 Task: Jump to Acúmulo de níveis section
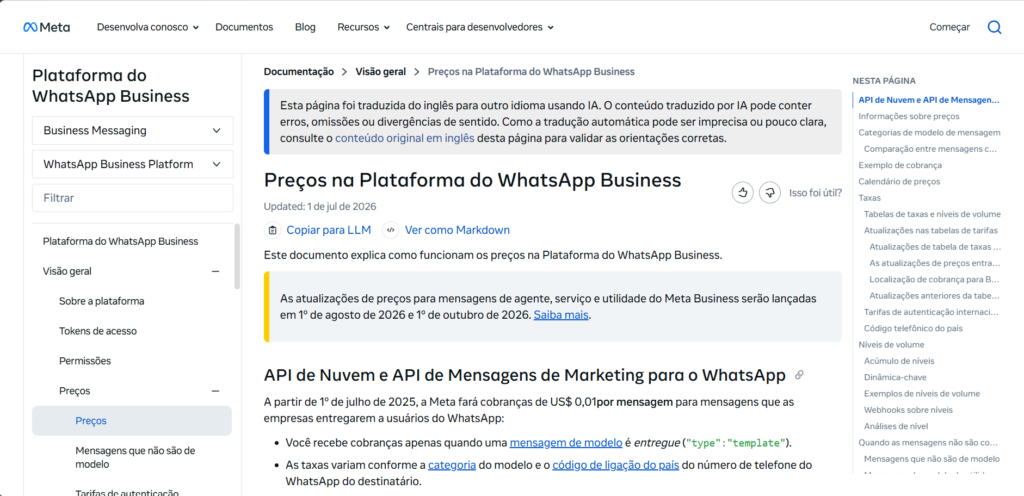(x=899, y=361)
